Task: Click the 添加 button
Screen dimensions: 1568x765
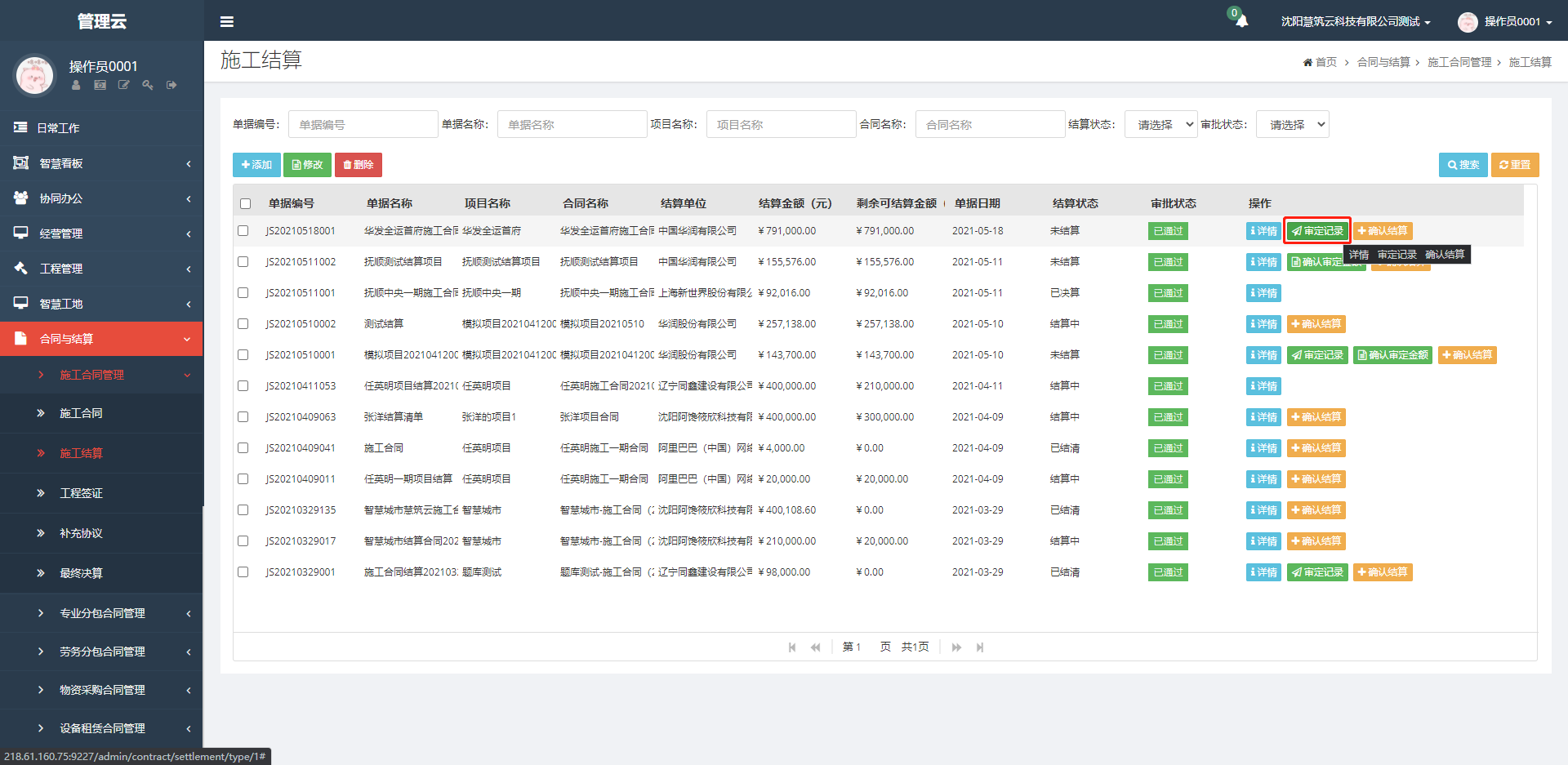Action: pyautogui.click(x=256, y=165)
